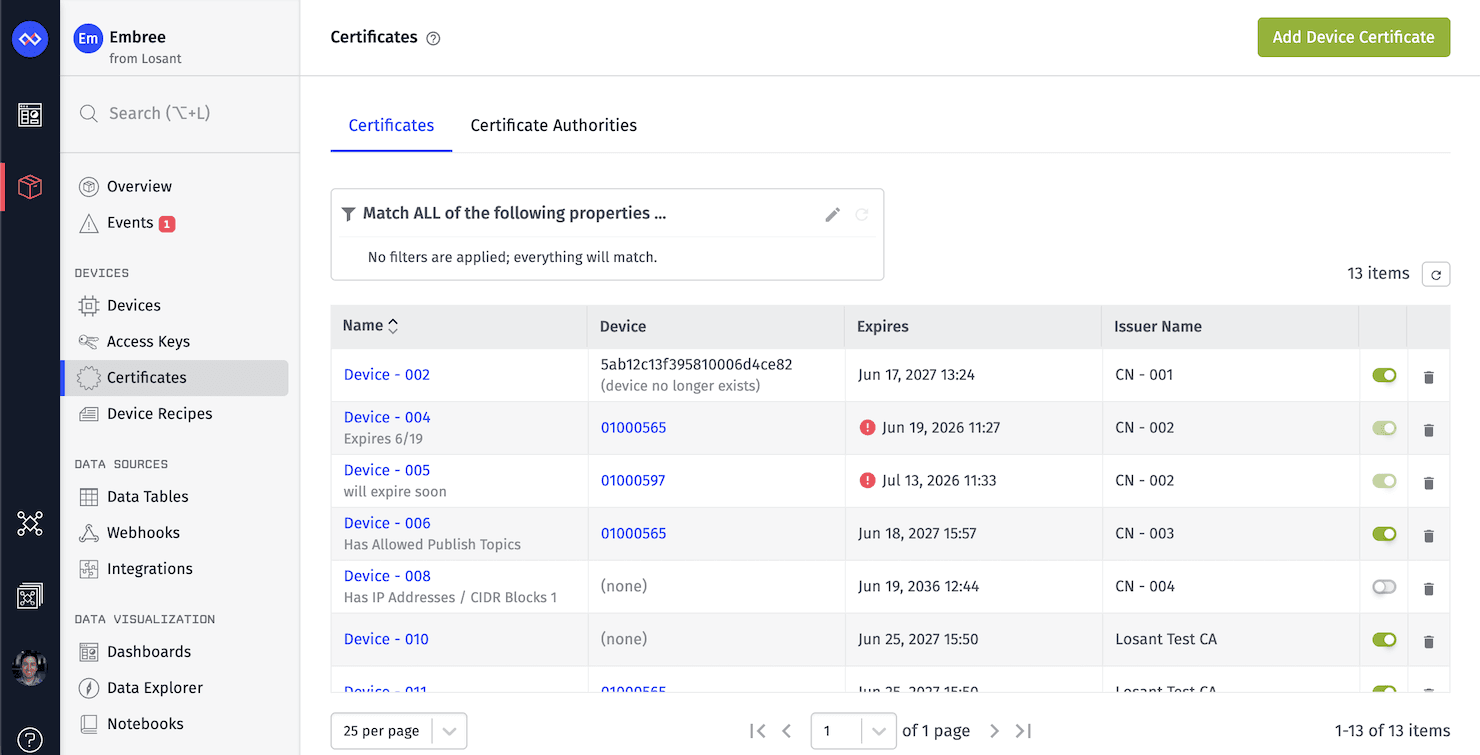This screenshot has width=1480, height=755.
Task: Click the filter reset refresh icon
Action: pyautogui.click(x=862, y=214)
